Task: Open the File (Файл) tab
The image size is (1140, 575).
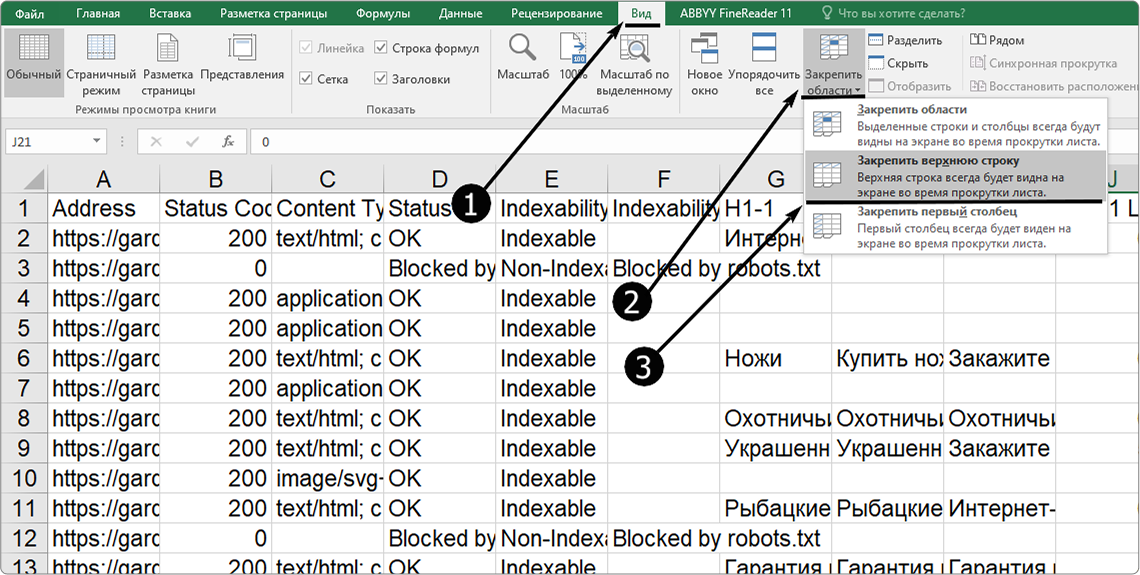Action: tap(28, 13)
